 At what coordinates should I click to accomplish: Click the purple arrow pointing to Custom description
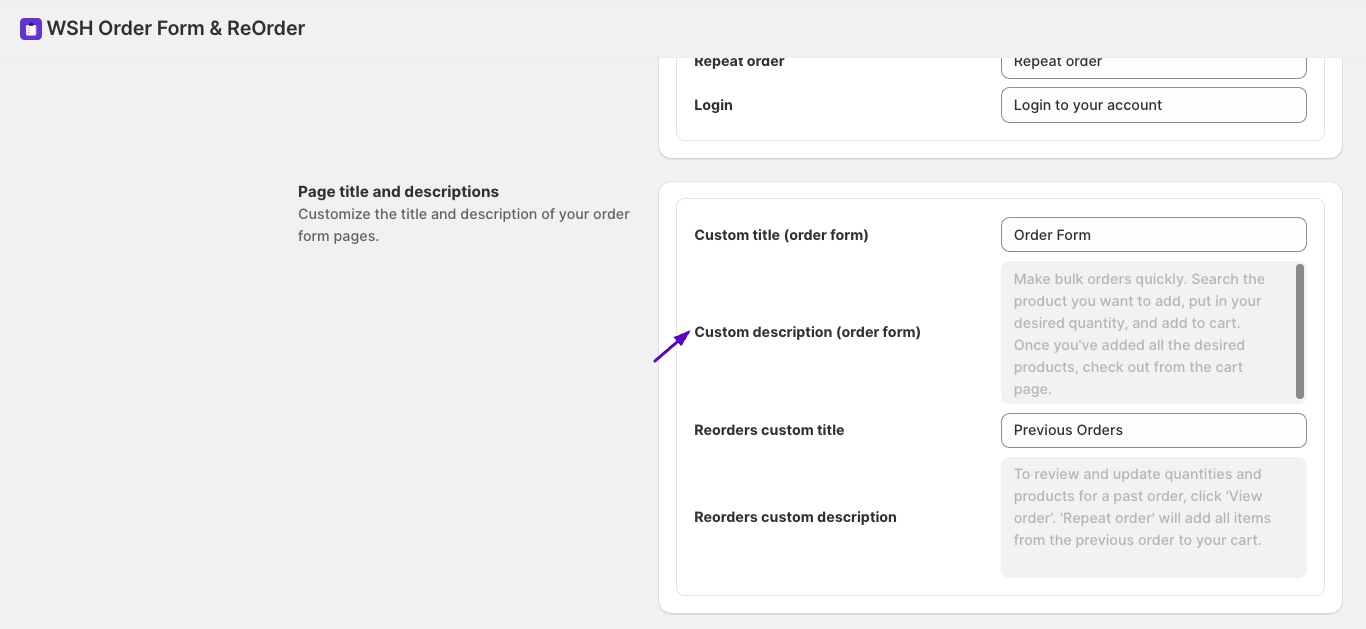click(x=672, y=346)
